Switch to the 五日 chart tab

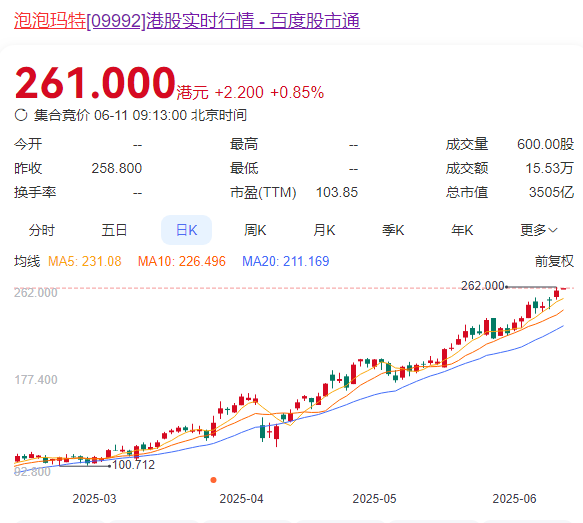(114, 230)
